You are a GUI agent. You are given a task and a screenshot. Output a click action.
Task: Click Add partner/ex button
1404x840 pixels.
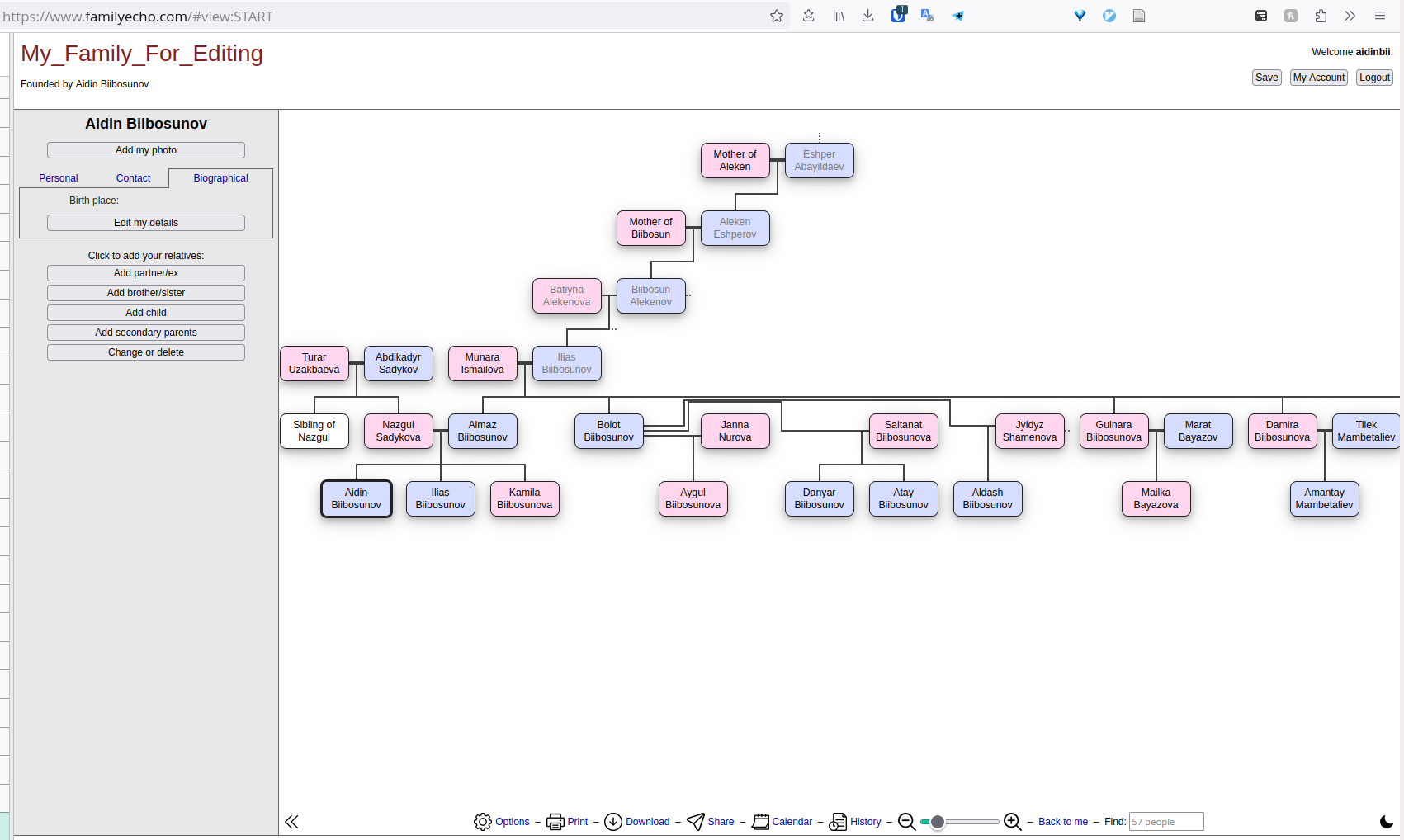point(146,273)
